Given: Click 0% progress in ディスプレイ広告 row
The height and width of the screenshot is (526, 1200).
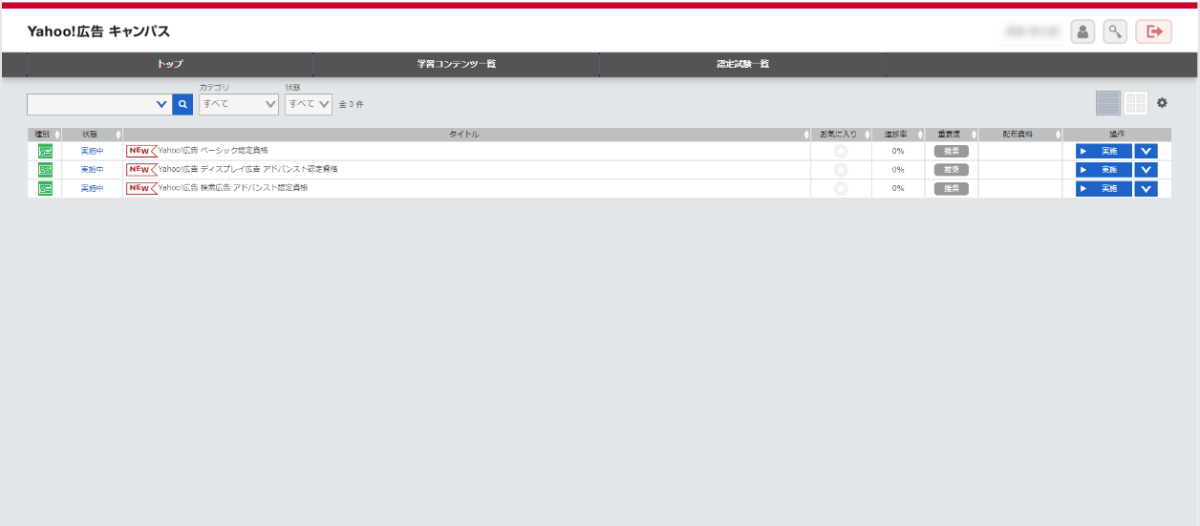Looking at the screenshot, I should pos(898,170).
